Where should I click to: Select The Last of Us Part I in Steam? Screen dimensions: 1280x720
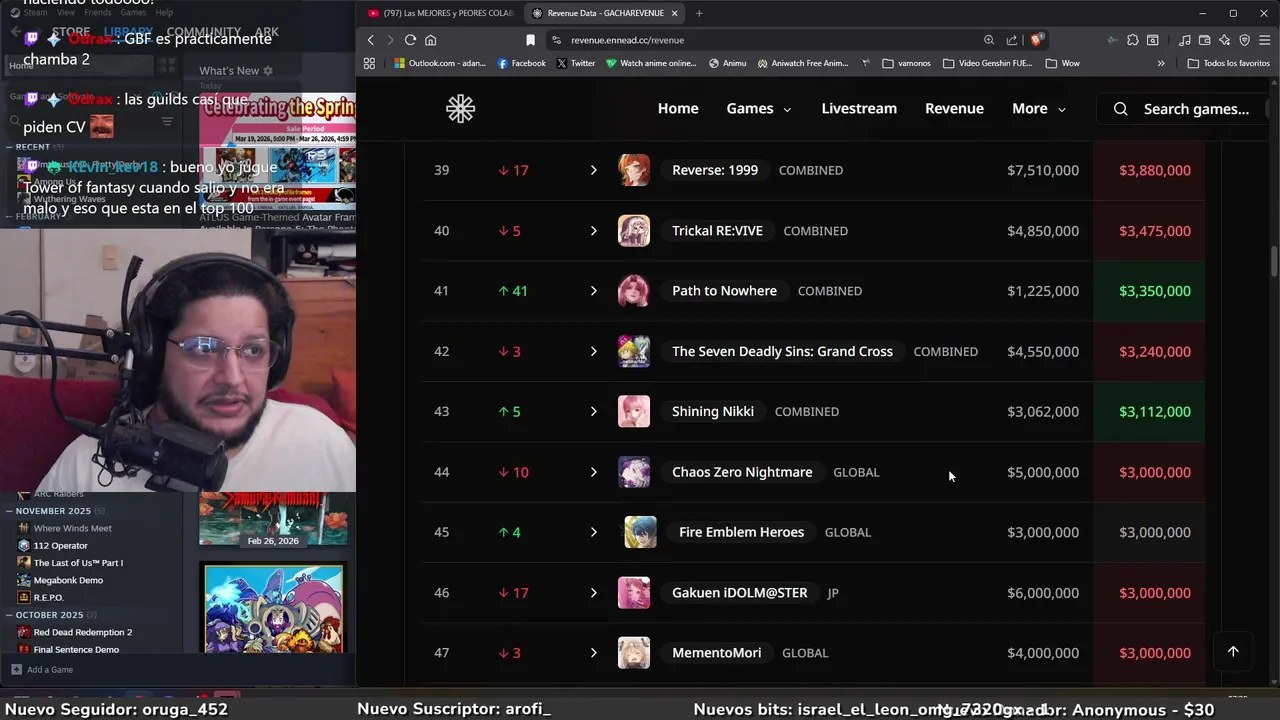point(77,563)
